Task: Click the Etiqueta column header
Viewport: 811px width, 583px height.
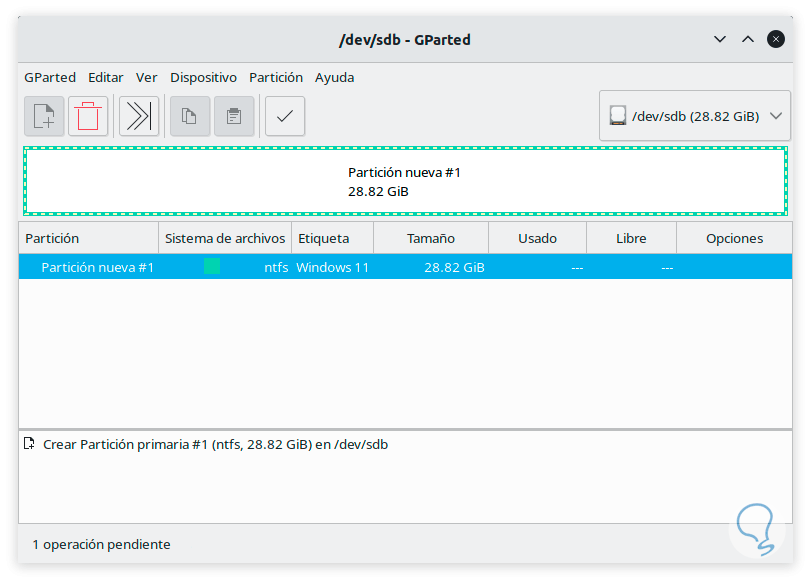Action: [x=333, y=238]
